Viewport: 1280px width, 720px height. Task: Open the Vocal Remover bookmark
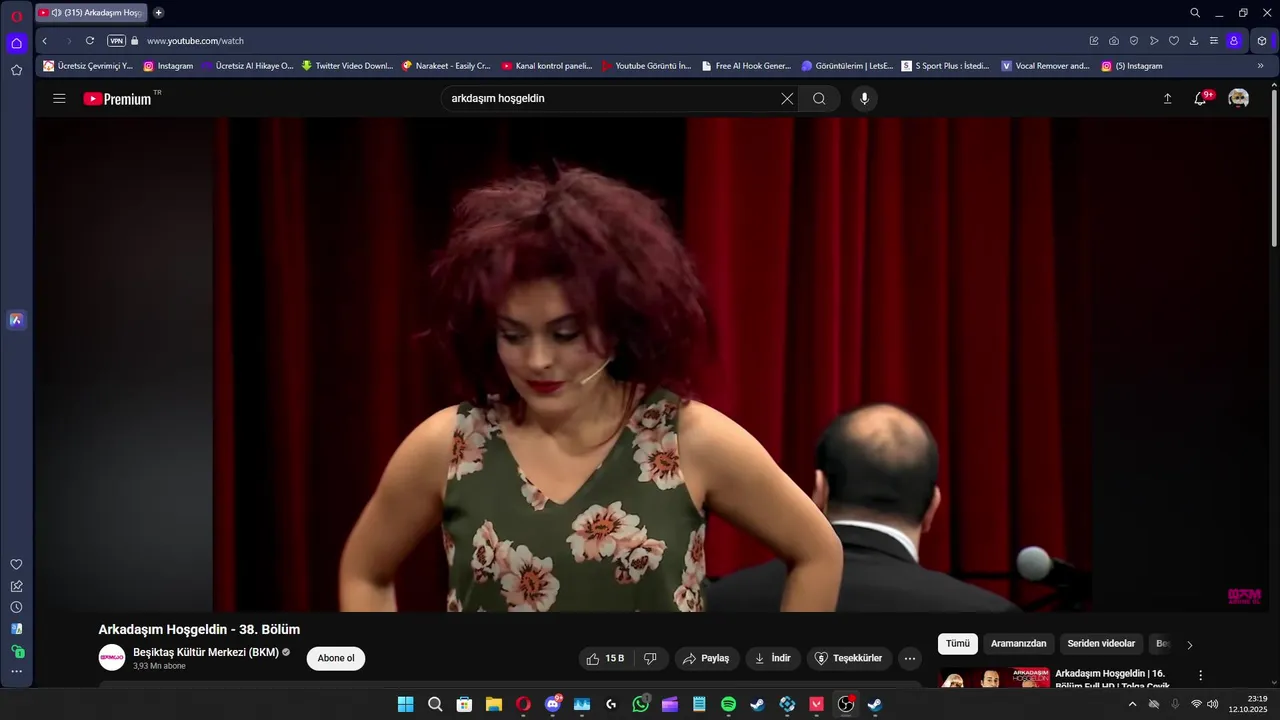[1045, 66]
